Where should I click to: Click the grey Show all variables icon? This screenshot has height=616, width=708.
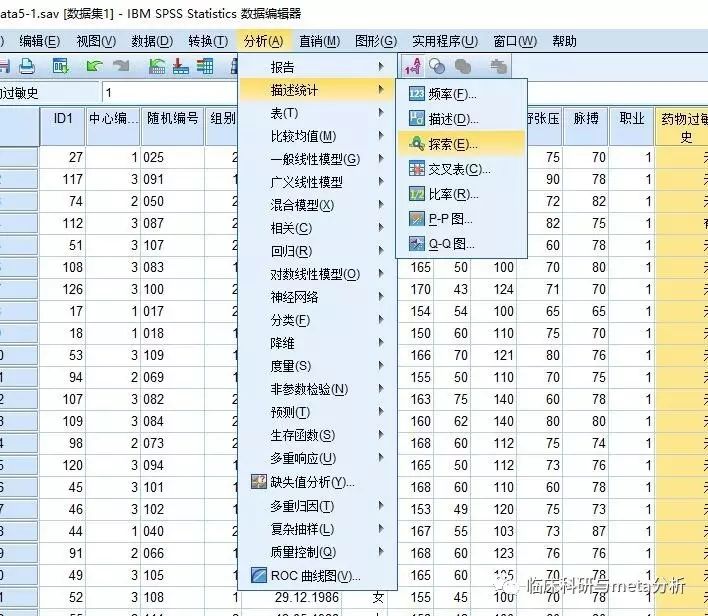coord(463,67)
